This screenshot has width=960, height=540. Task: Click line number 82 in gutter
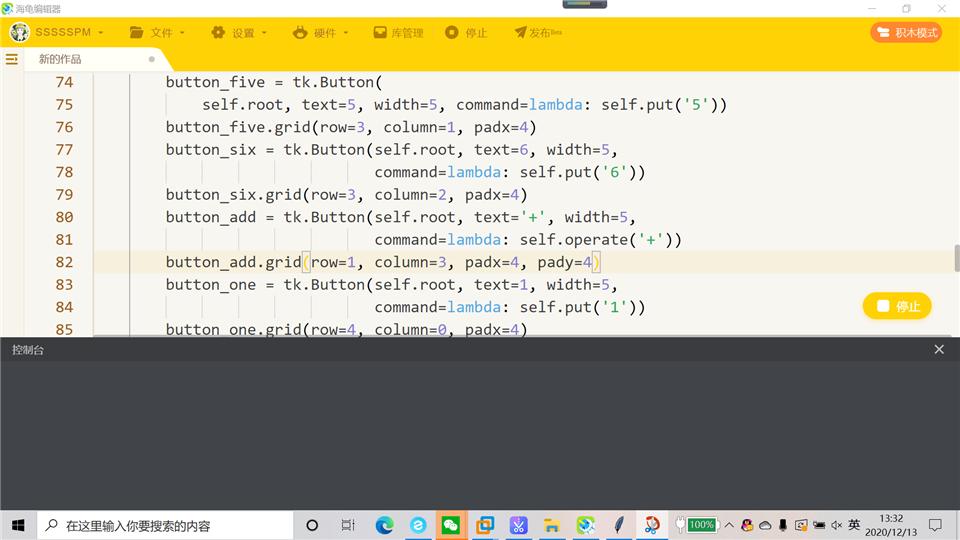coord(64,262)
